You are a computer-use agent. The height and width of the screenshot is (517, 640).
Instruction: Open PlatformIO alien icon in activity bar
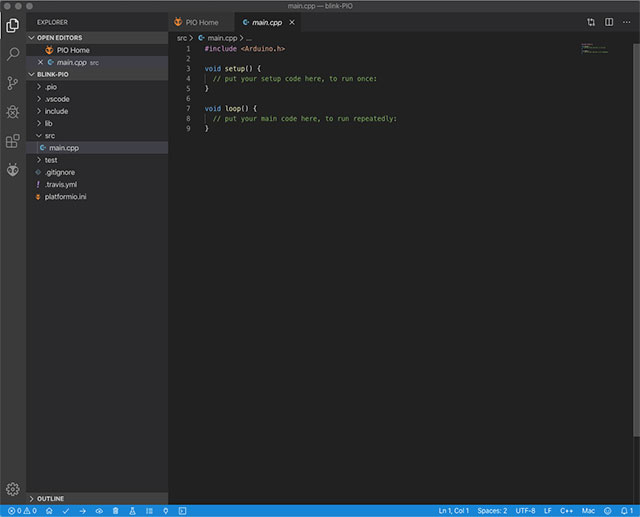click(13, 170)
